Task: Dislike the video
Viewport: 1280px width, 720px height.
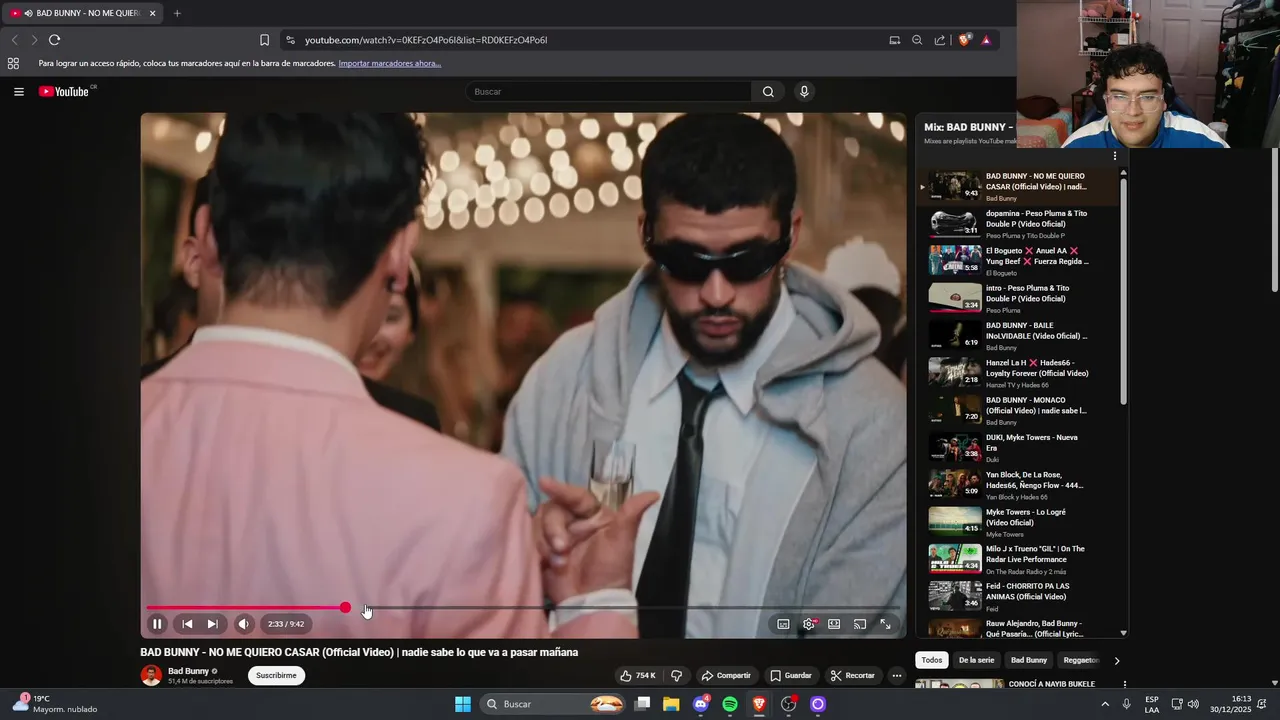Action: click(x=676, y=675)
